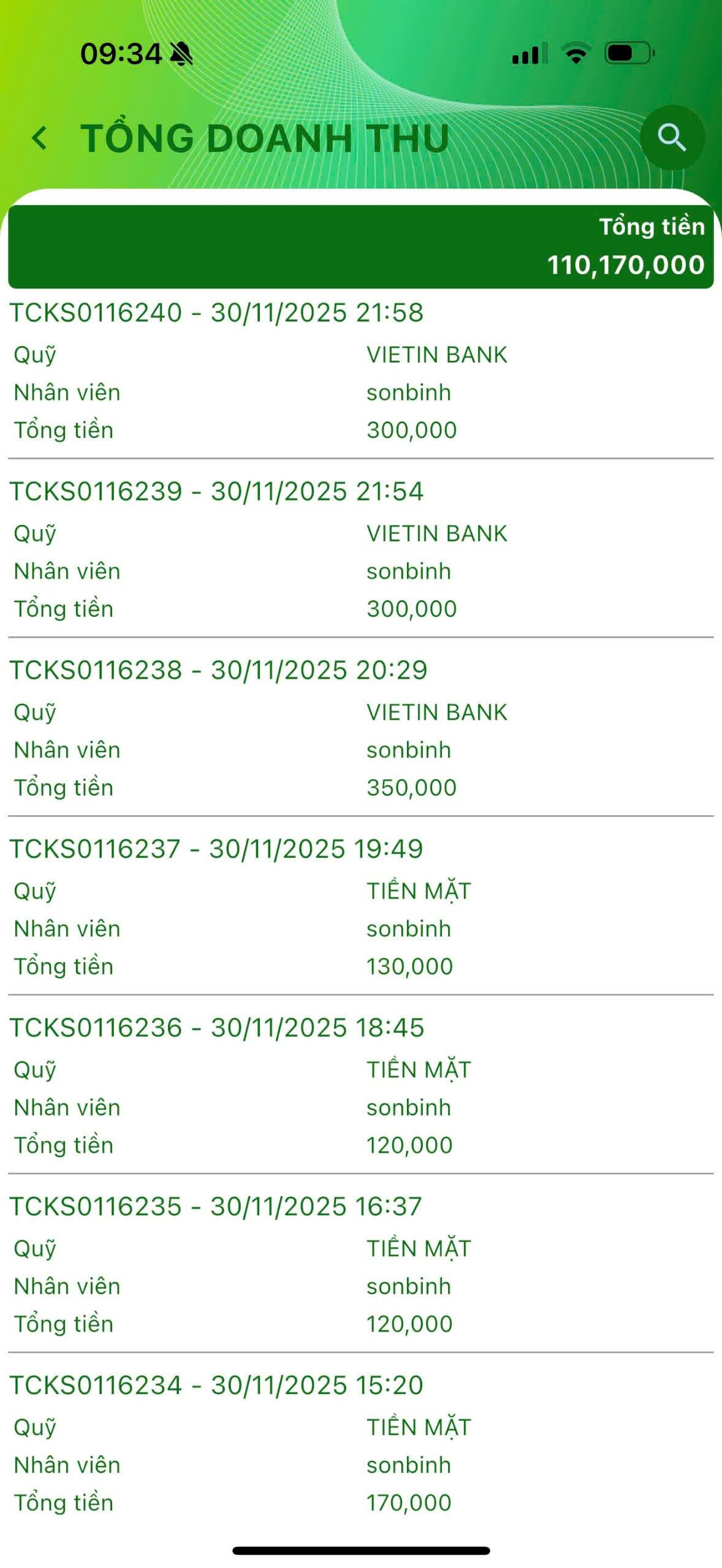Tap the 350,000 amount in TCKS0116238

412,788
